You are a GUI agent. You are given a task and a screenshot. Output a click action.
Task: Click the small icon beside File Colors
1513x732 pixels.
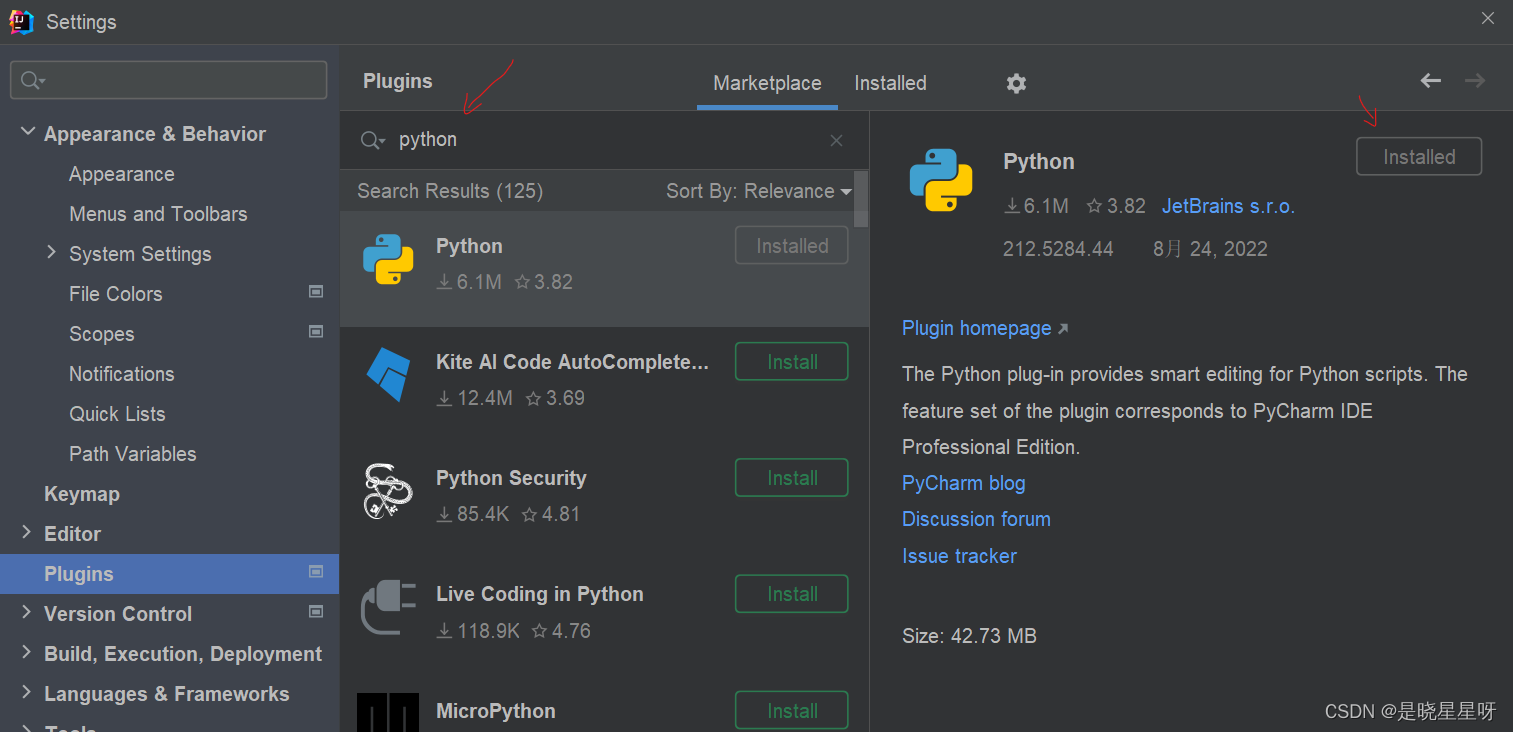[x=315, y=291]
